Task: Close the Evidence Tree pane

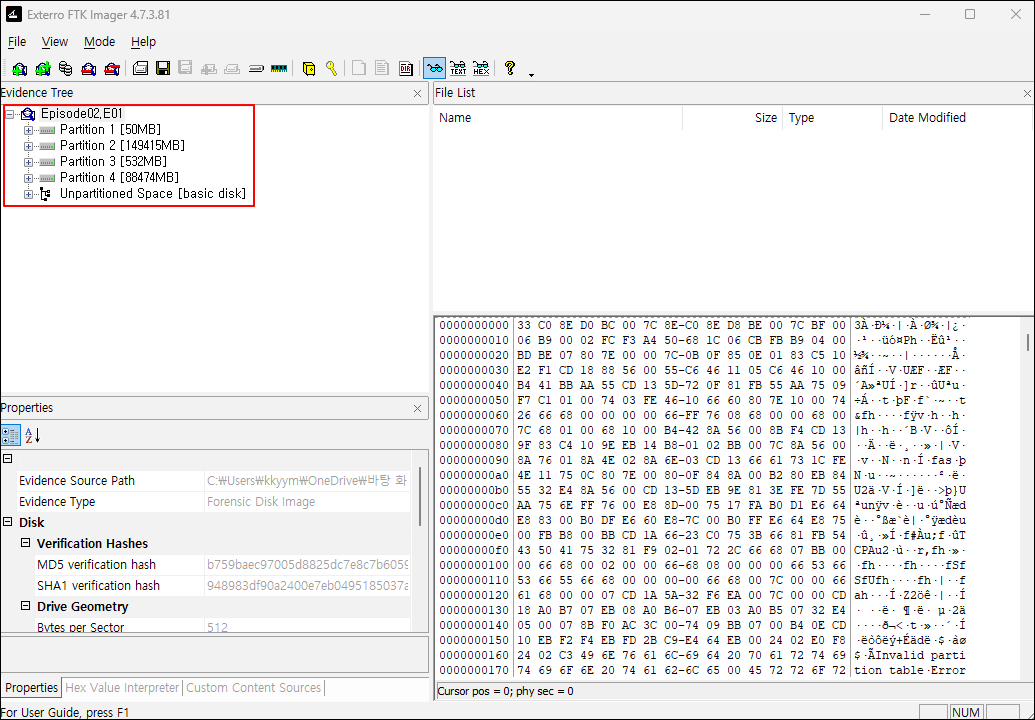Action: pyautogui.click(x=417, y=93)
